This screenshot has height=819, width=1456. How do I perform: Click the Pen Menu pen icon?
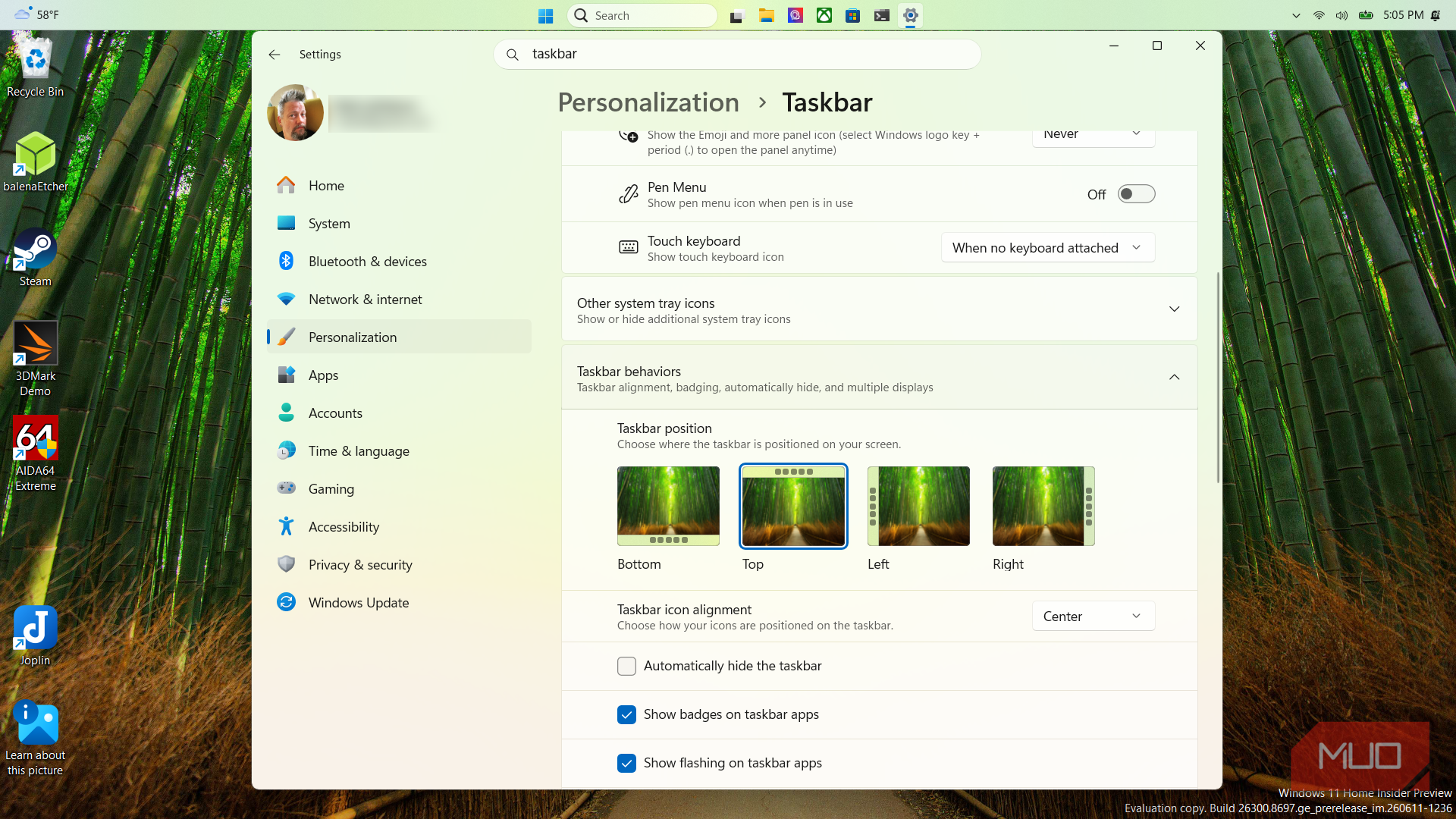point(628,194)
